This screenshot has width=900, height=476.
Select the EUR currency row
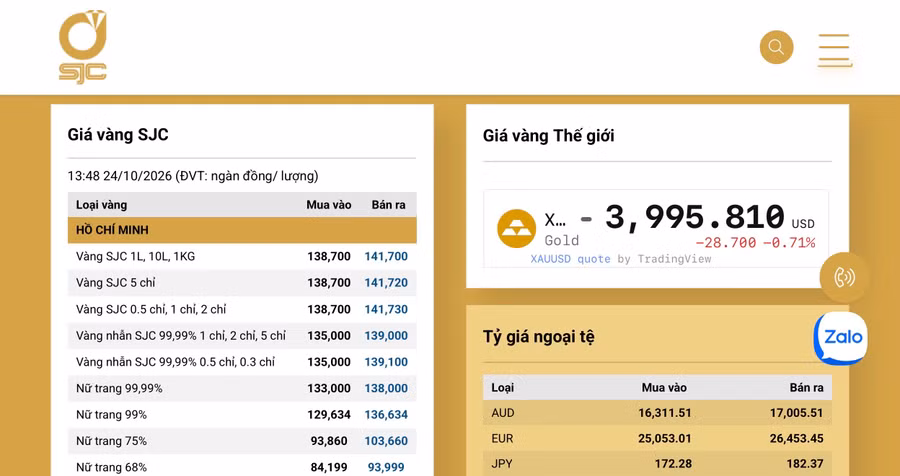coord(657,439)
